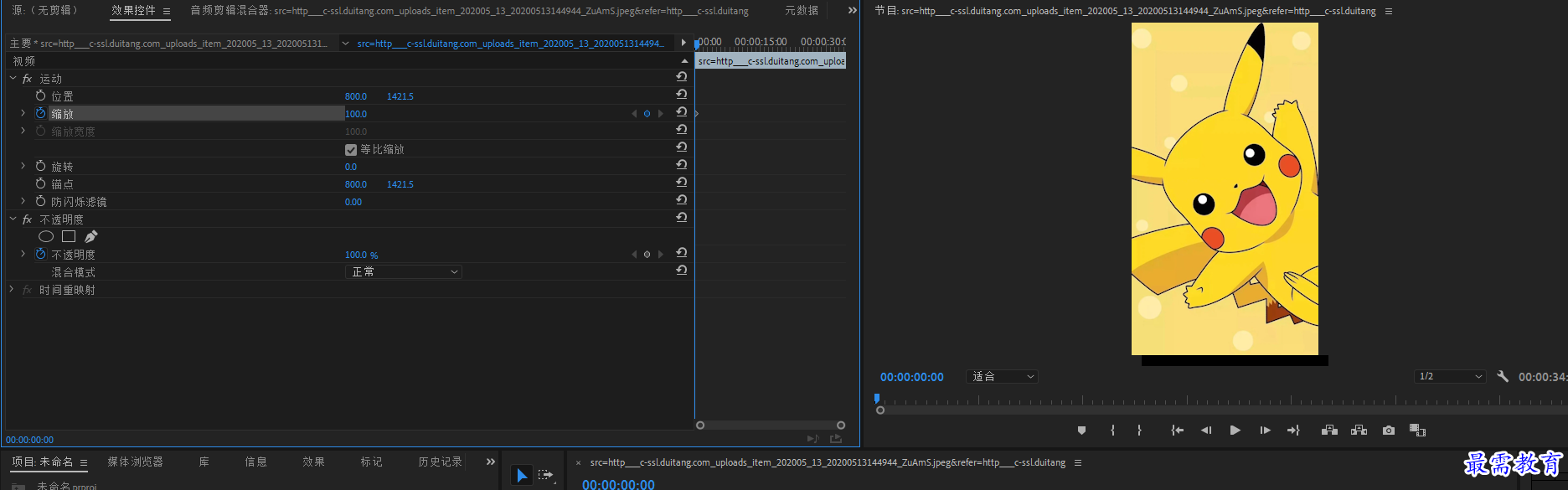Open the master clip source dropdown arrow
This screenshot has width=1568, height=490.
click(x=345, y=44)
